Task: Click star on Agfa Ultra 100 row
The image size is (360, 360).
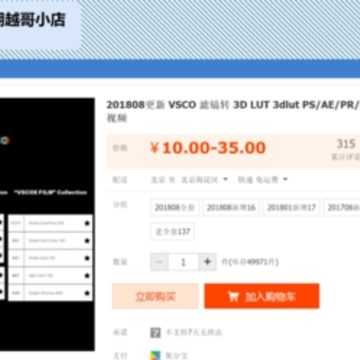Action: click(87, 275)
